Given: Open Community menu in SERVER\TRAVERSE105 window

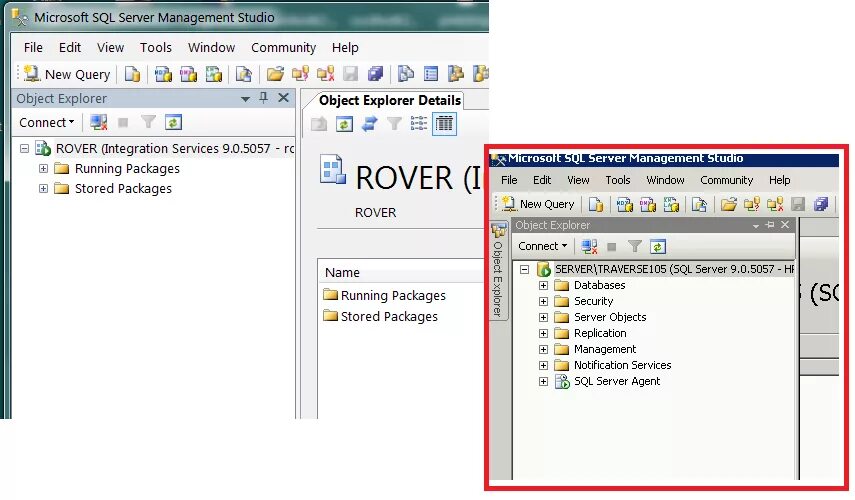Looking at the screenshot, I should click(x=726, y=180).
